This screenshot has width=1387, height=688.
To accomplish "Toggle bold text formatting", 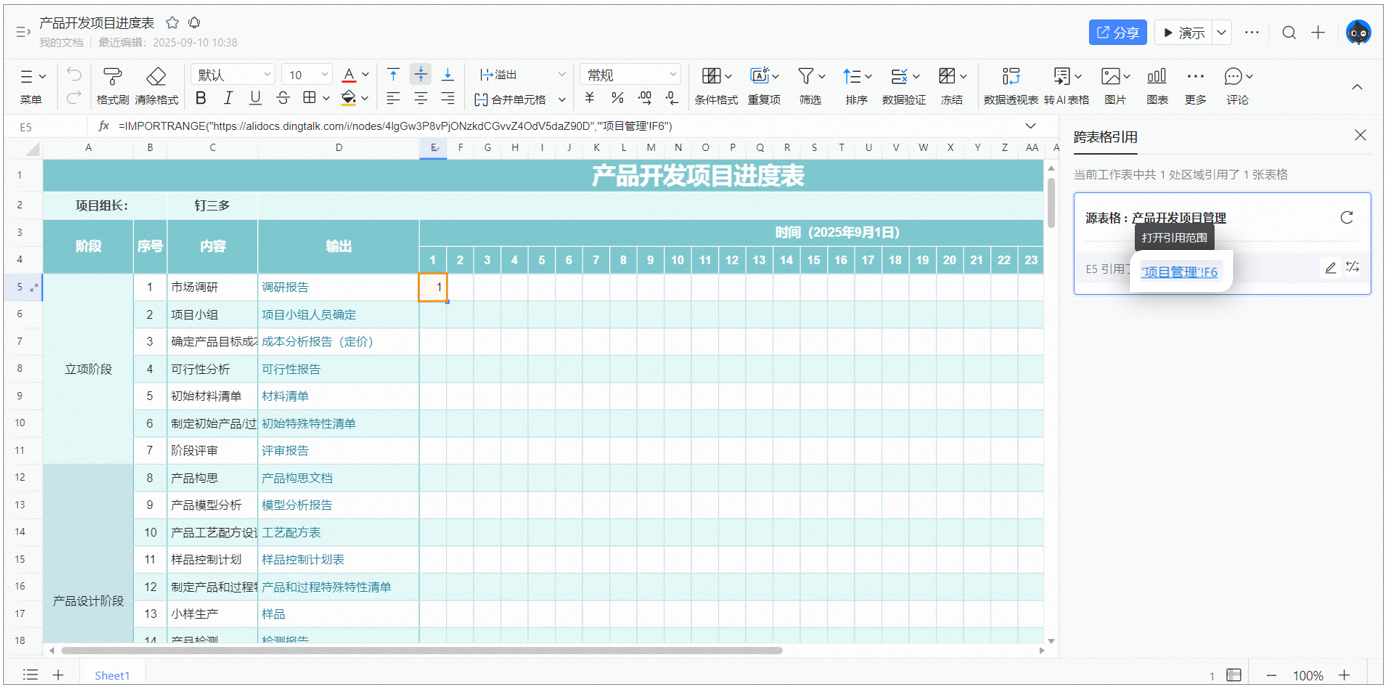I will 201,98.
